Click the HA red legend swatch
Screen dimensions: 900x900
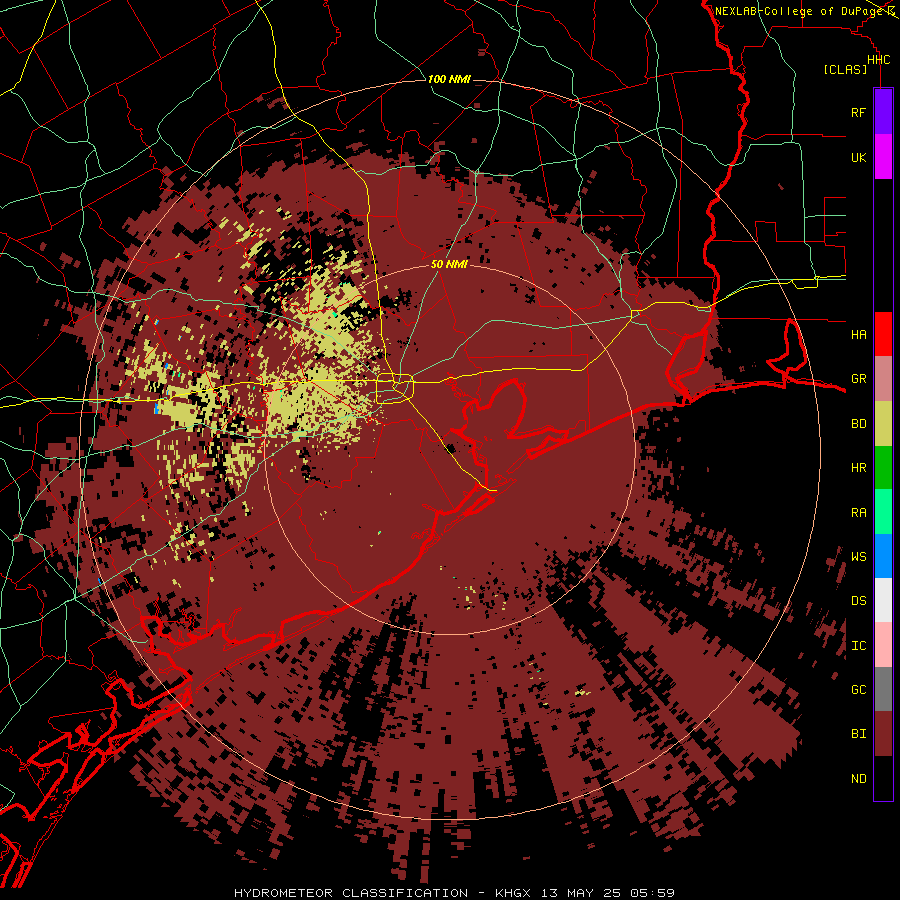tap(883, 334)
